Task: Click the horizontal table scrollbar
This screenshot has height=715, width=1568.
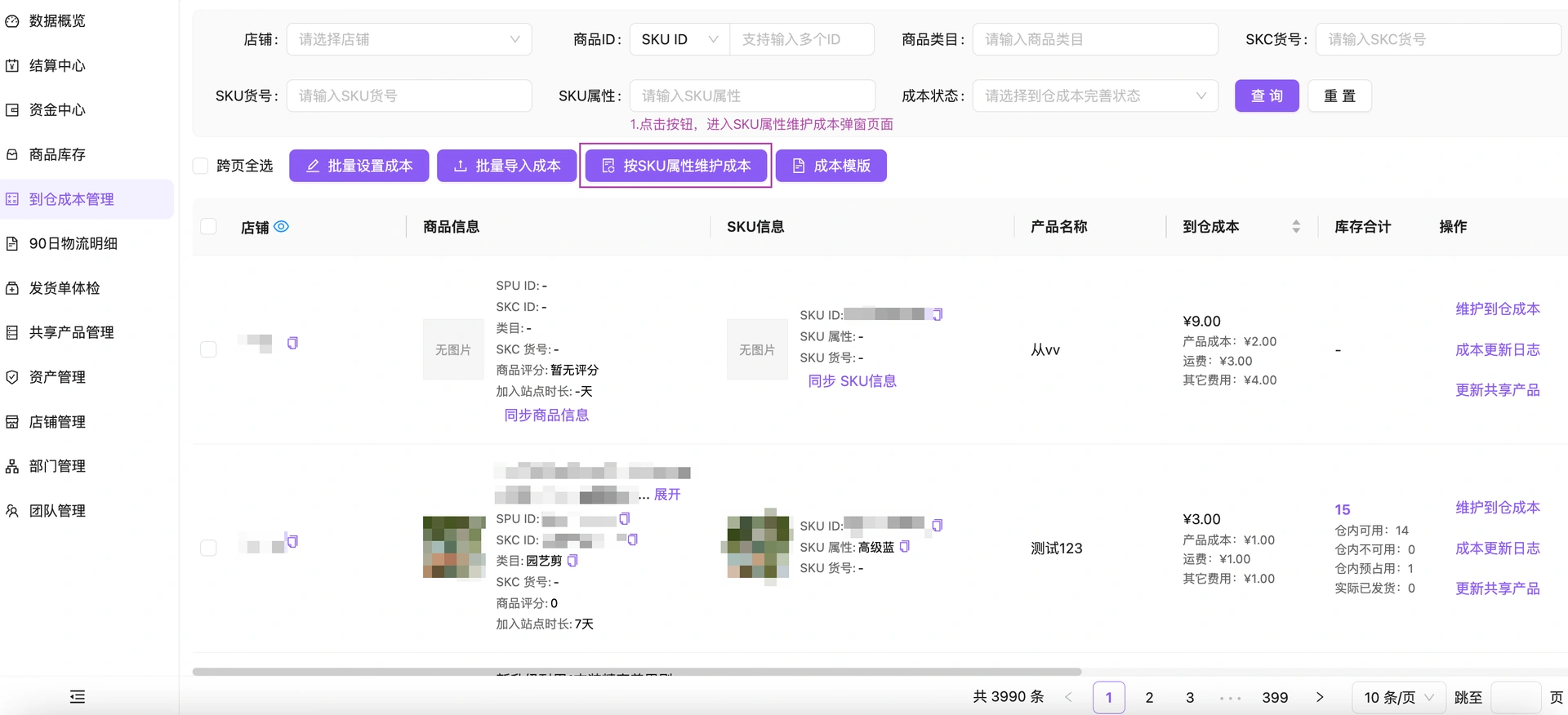Action: point(637,672)
